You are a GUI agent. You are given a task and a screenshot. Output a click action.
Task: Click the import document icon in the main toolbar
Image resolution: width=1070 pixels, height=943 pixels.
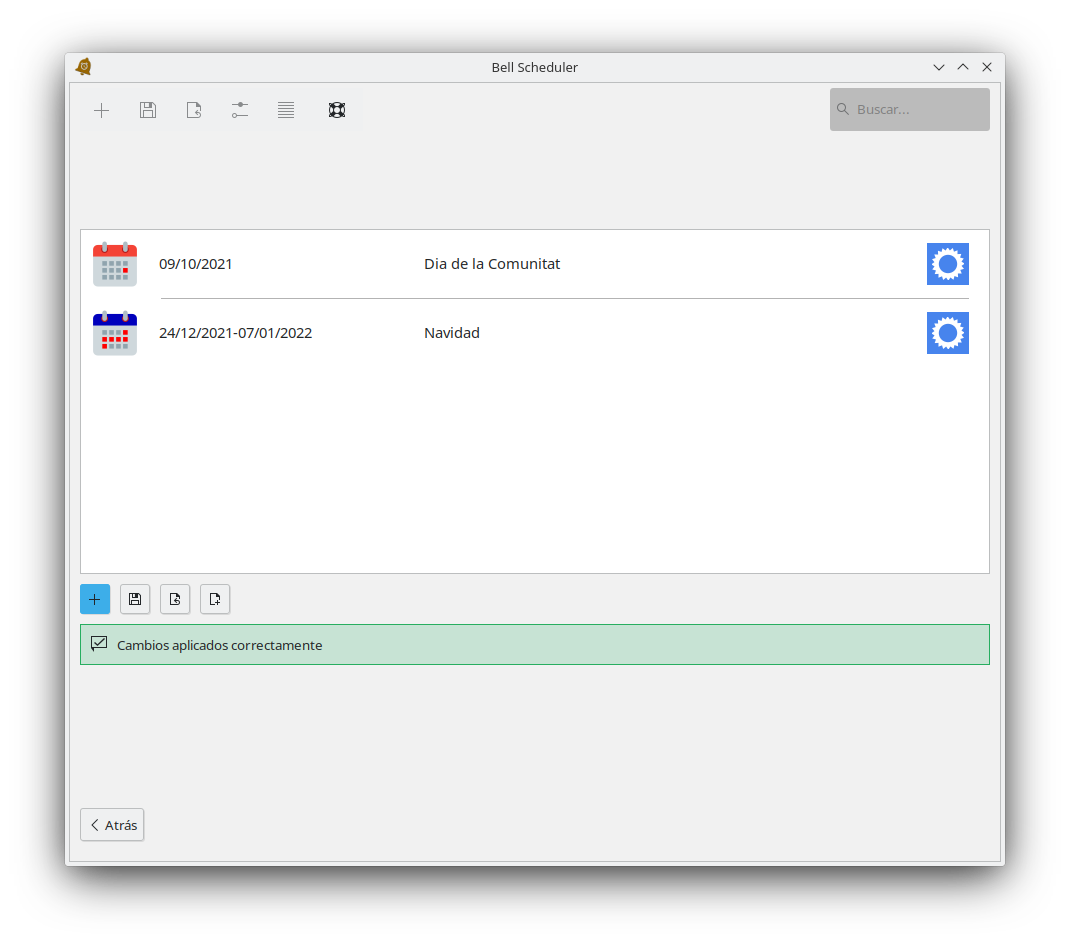click(x=194, y=110)
